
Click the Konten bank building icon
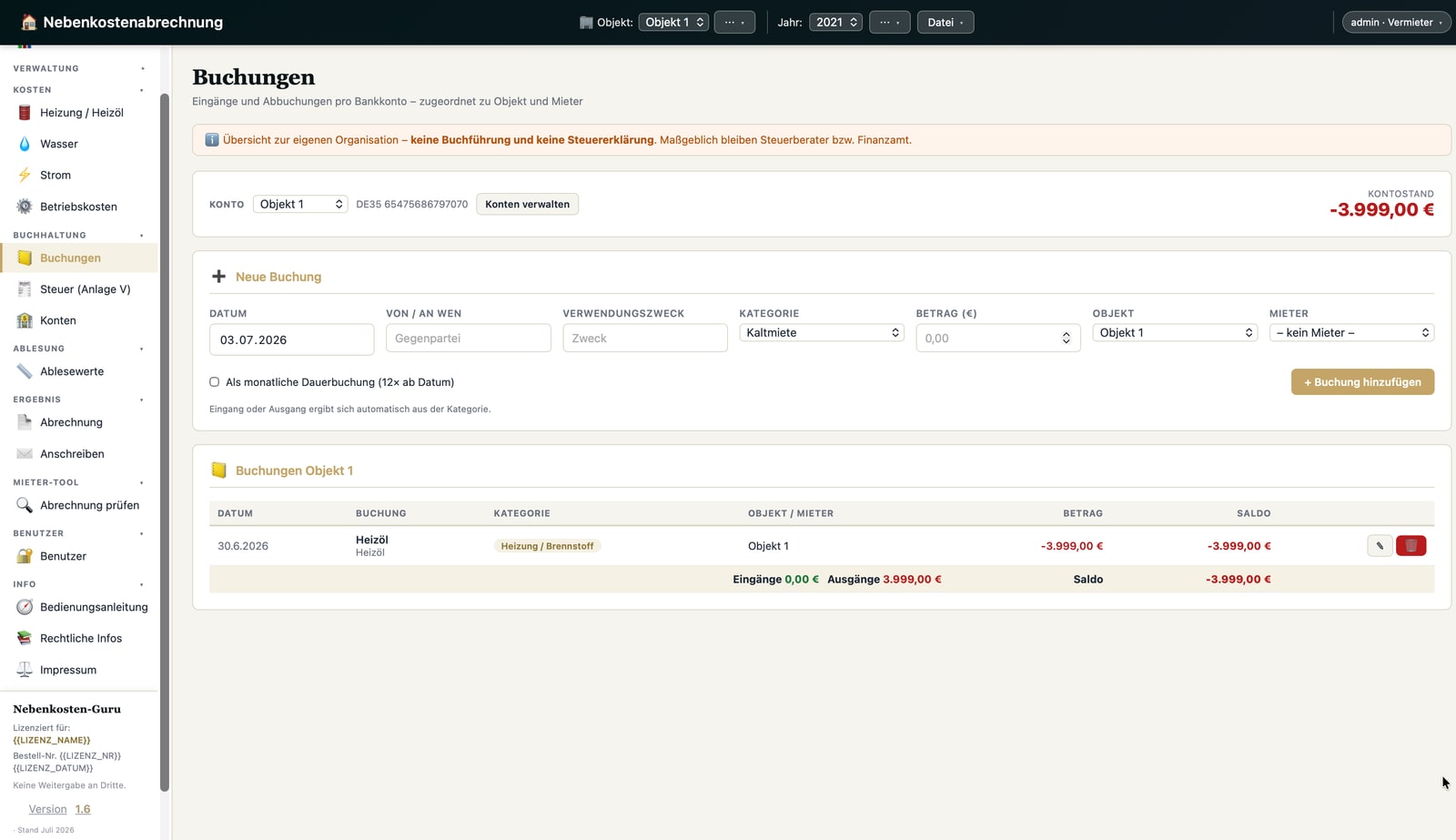pyautogui.click(x=25, y=320)
